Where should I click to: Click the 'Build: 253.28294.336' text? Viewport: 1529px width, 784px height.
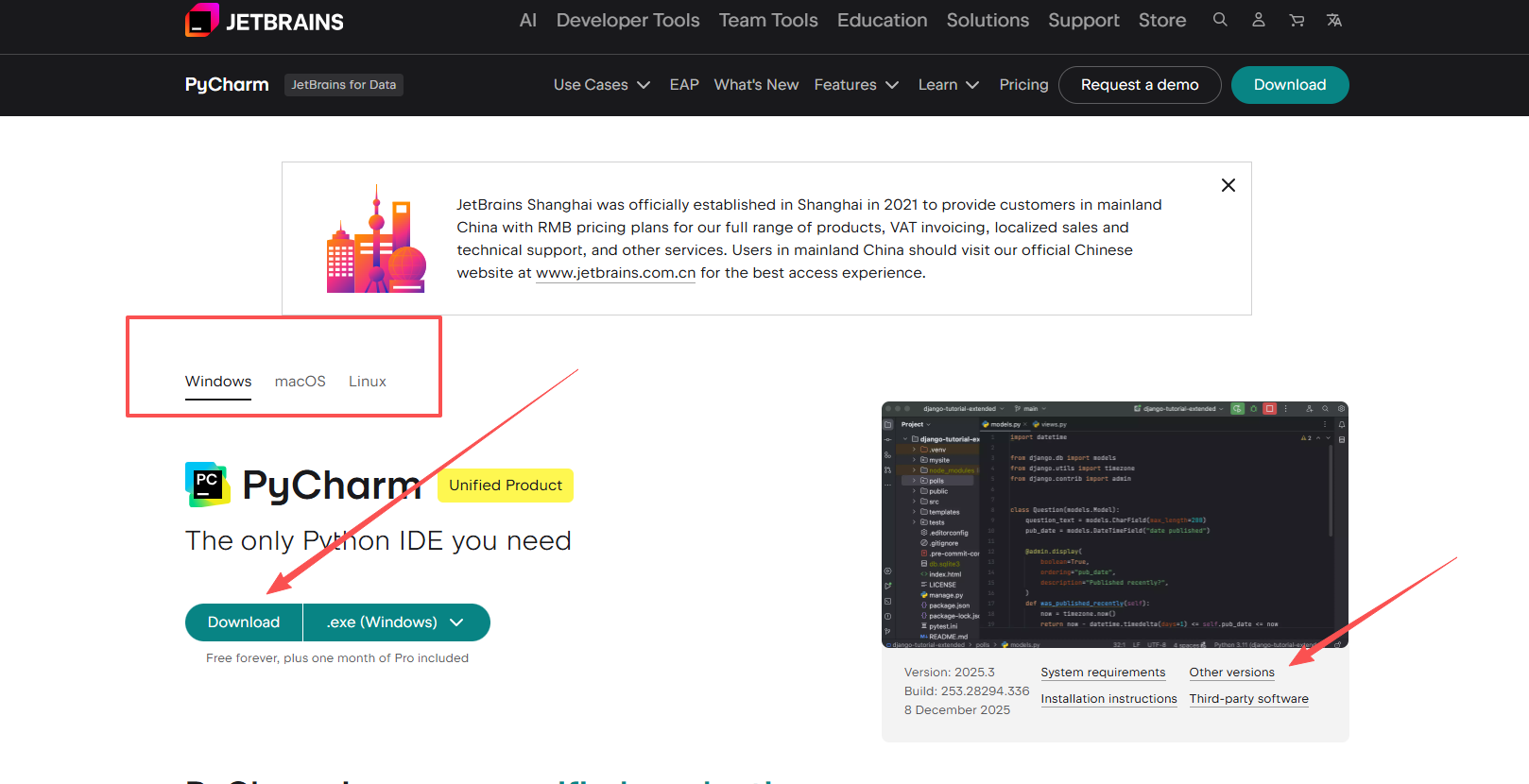(967, 691)
